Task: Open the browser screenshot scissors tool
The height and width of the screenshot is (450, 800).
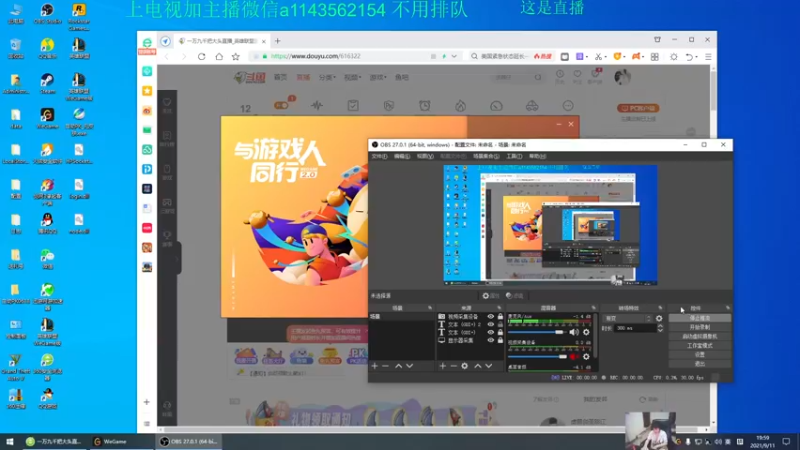Action: click(598, 57)
